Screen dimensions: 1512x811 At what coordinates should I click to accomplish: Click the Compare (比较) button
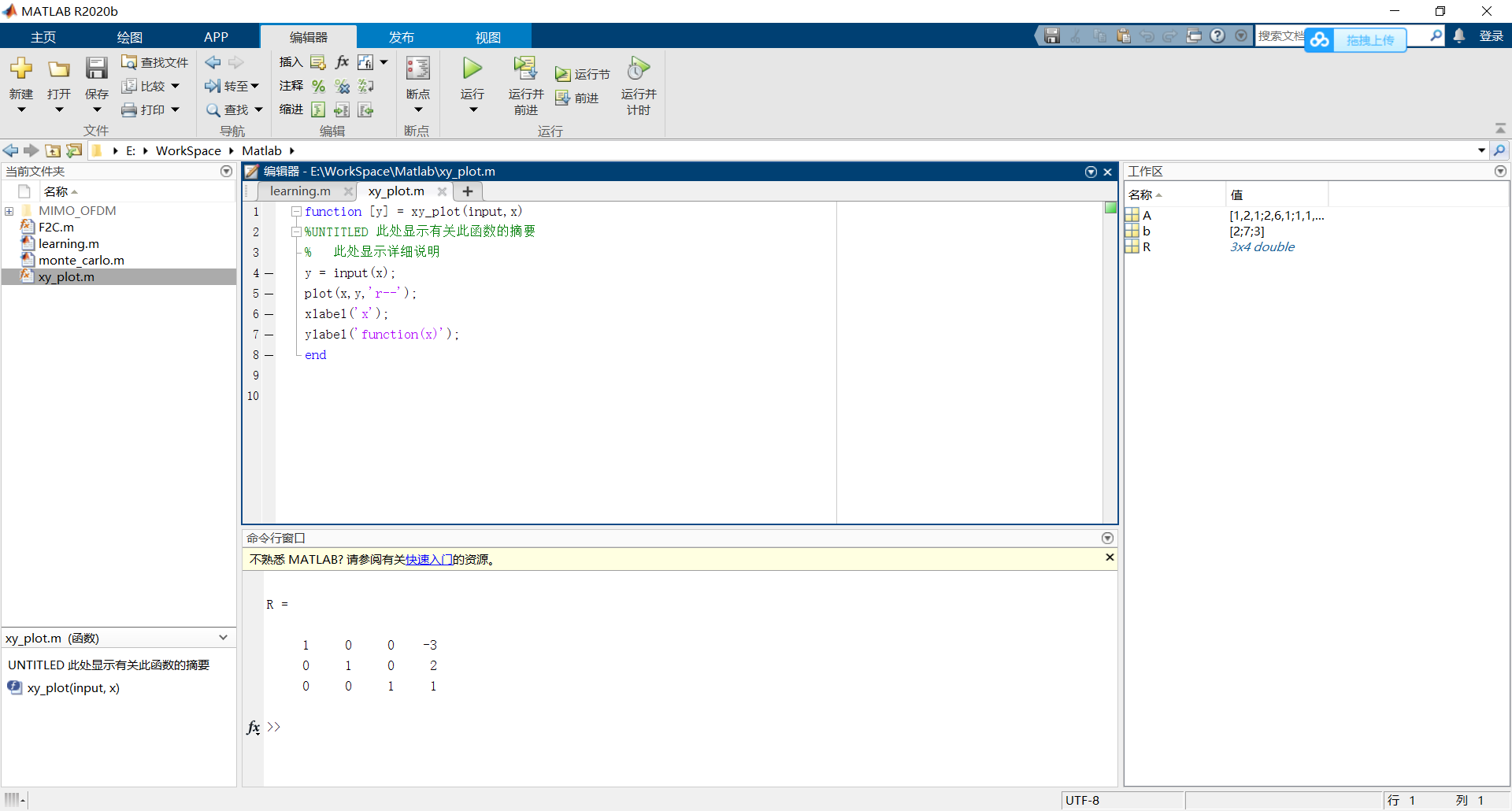click(x=151, y=86)
